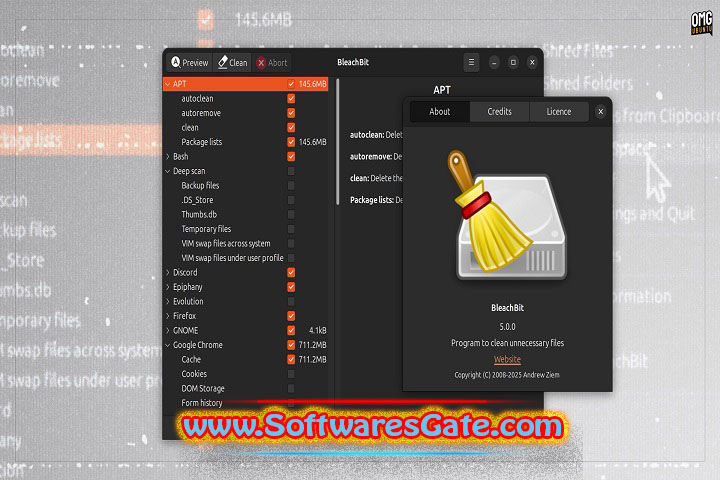Uncheck the Package lists checkbox
Image resolution: width=720 pixels, height=480 pixels.
pyautogui.click(x=291, y=142)
